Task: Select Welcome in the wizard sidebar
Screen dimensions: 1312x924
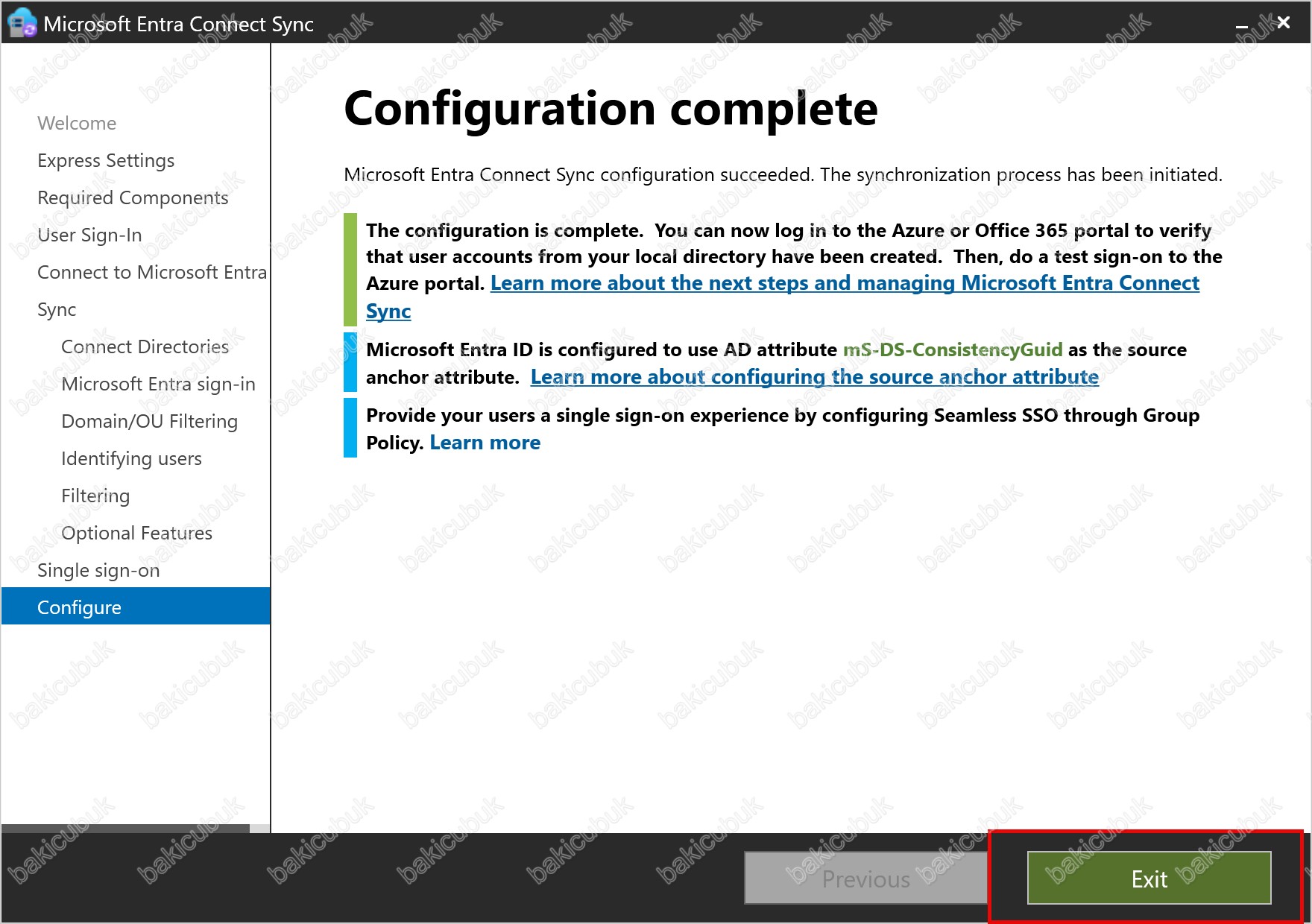Action: coord(77,123)
